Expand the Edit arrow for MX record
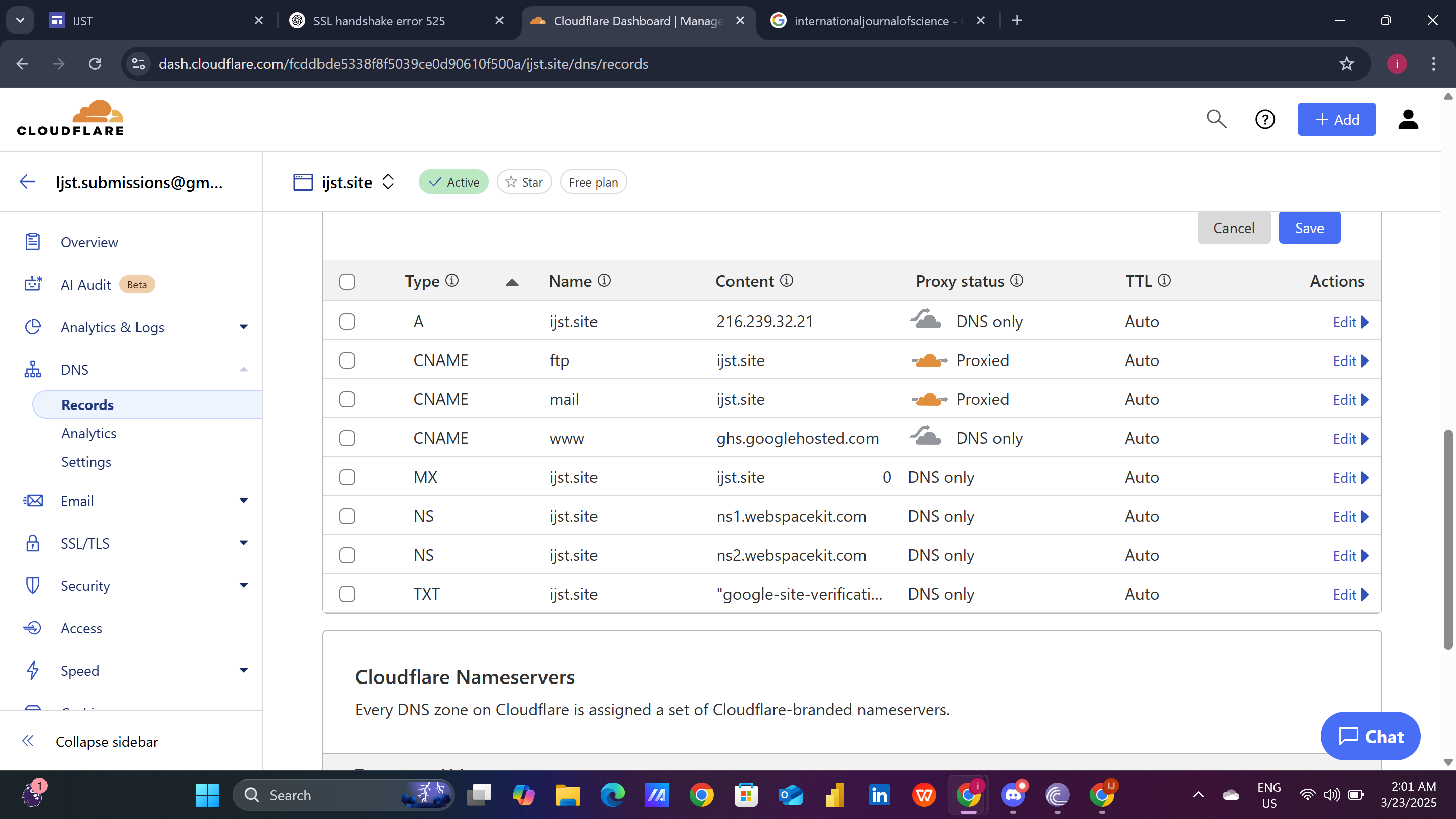1456x819 pixels. (1365, 478)
